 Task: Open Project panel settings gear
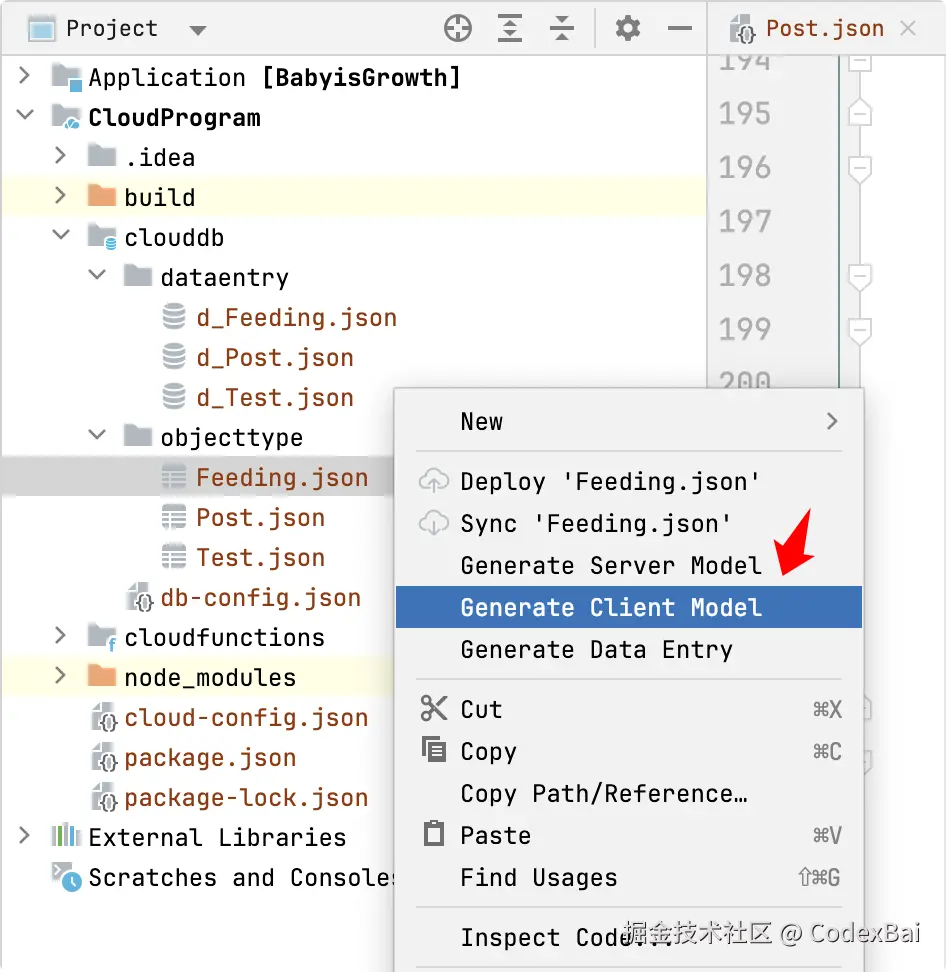(x=628, y=29)
